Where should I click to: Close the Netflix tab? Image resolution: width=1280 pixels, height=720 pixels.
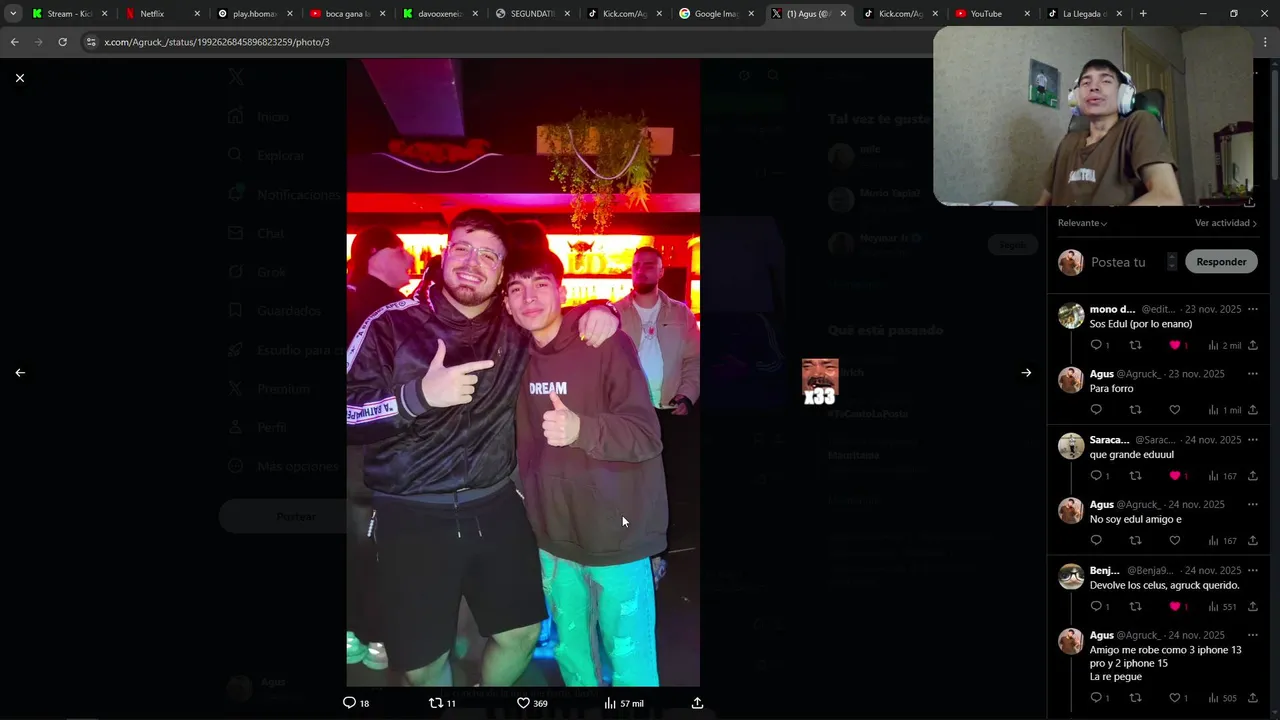click(196, 14)
